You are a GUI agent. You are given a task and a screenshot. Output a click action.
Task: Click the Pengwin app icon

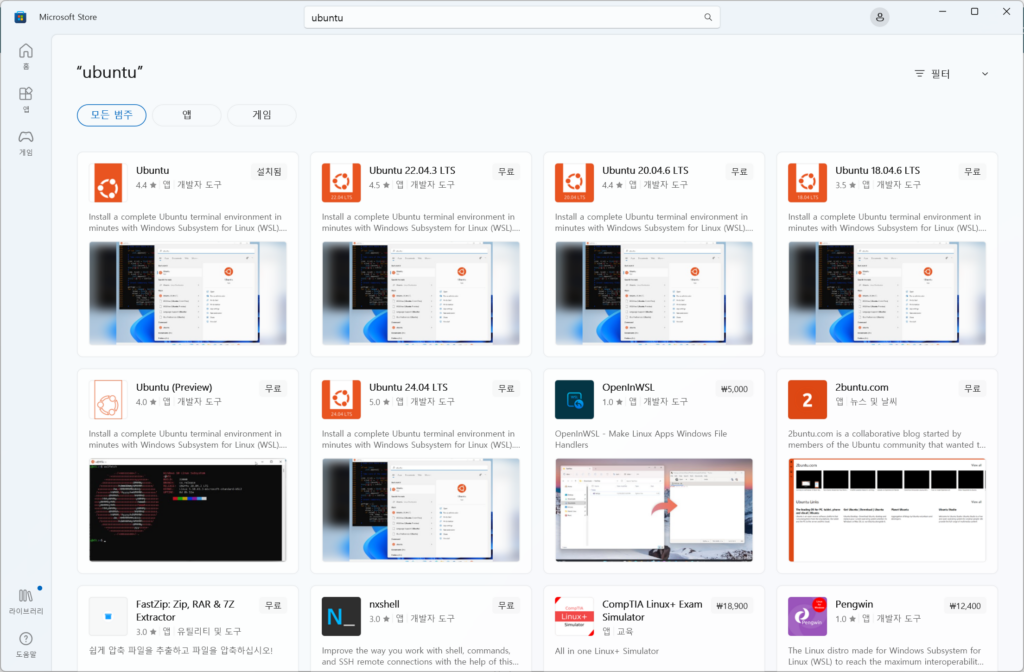click(807, 616)
